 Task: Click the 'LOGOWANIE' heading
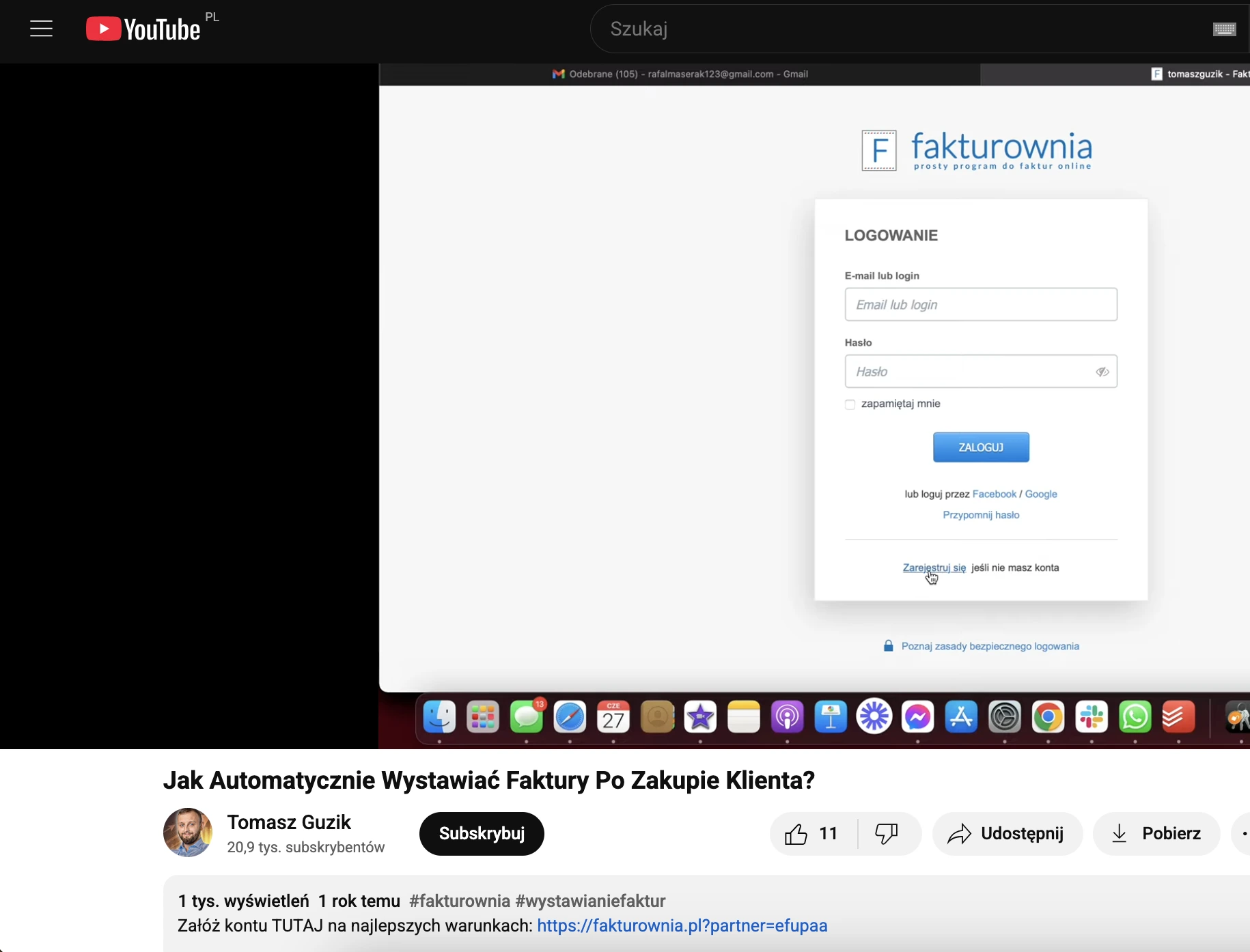tap(891, 236)
